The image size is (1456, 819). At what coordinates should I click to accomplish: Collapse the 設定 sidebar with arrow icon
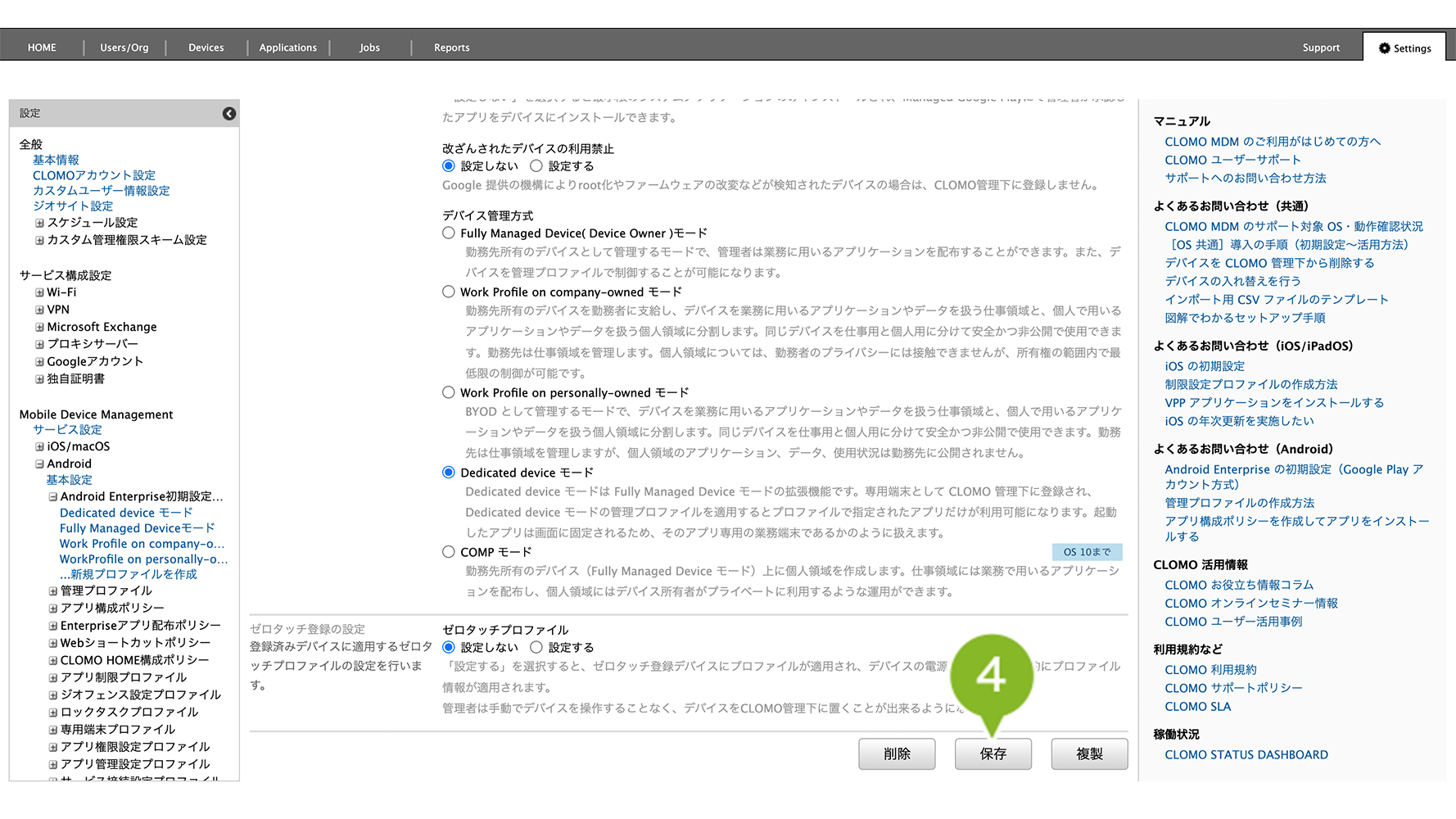[229, 114]
